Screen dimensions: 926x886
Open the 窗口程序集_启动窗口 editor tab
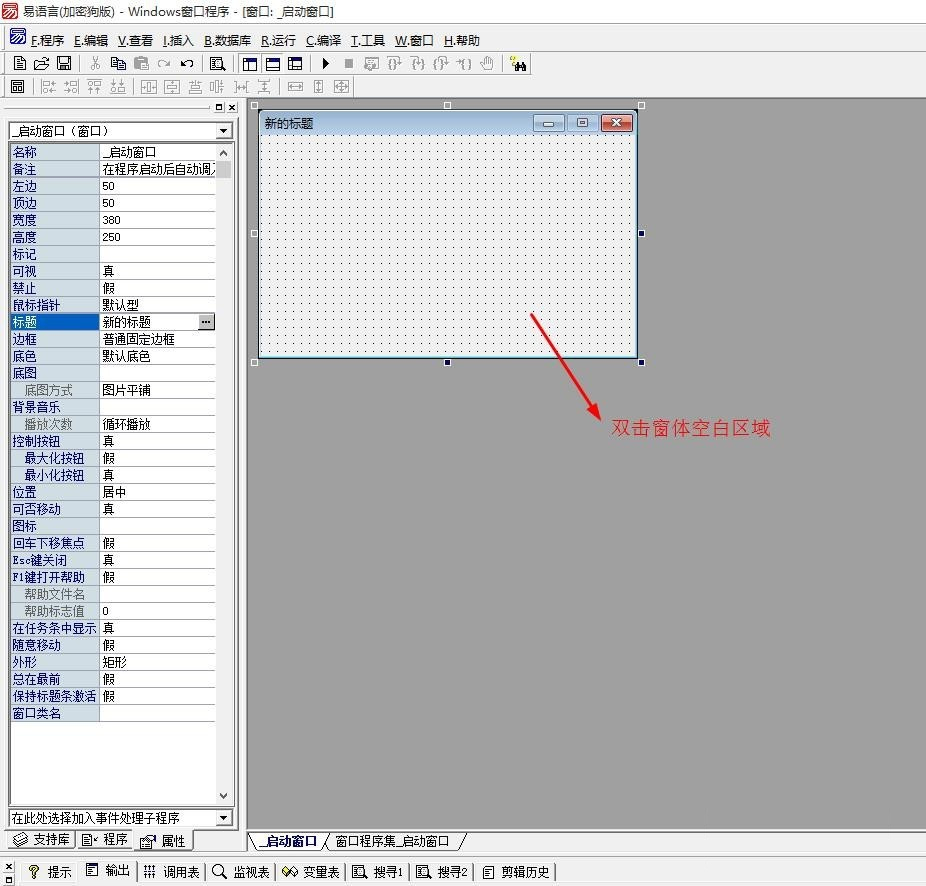point(392,841)
